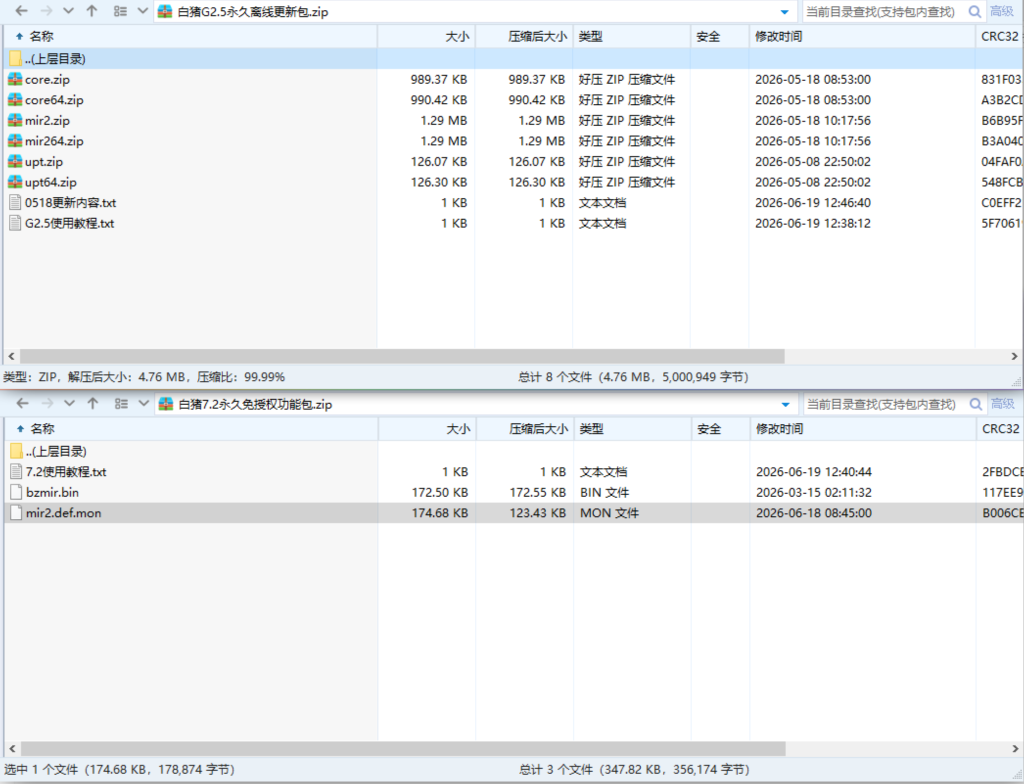
Task: Select G2.5使用教程.txt document icon
Action: pyautogui.click(x=15, y=223)
